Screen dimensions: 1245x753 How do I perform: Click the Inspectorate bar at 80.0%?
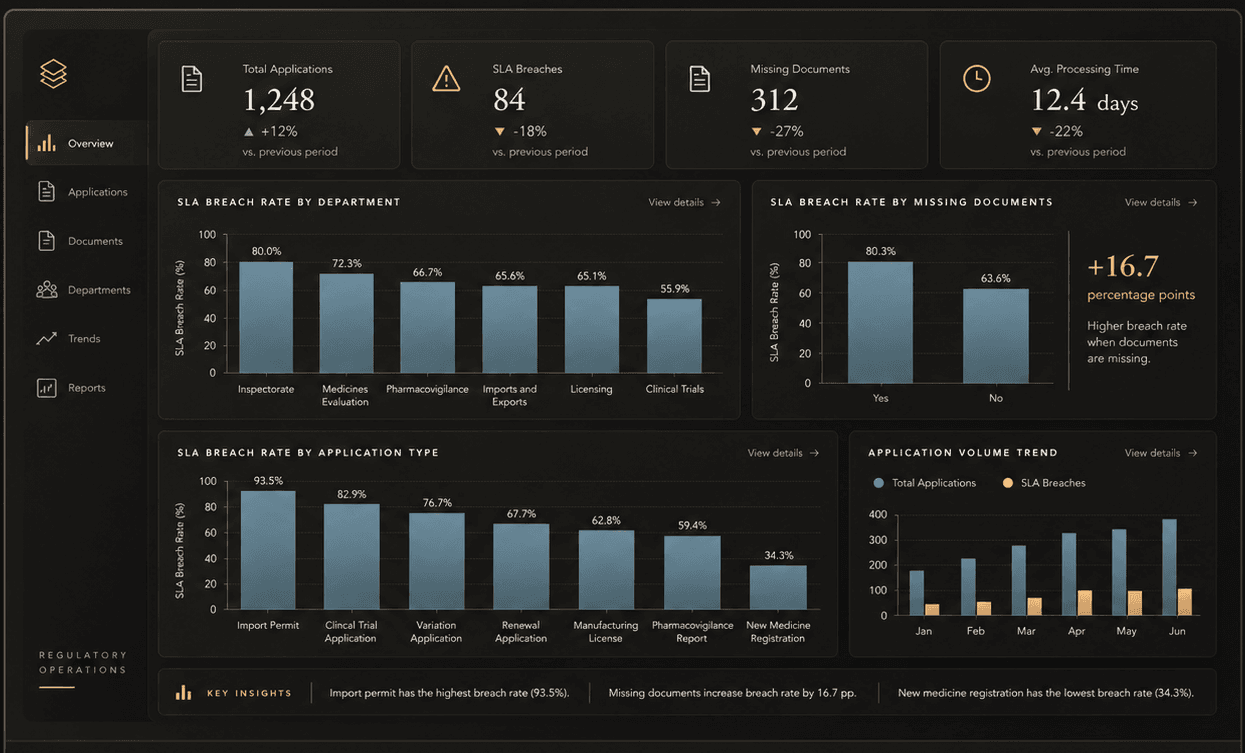(266, 317)
